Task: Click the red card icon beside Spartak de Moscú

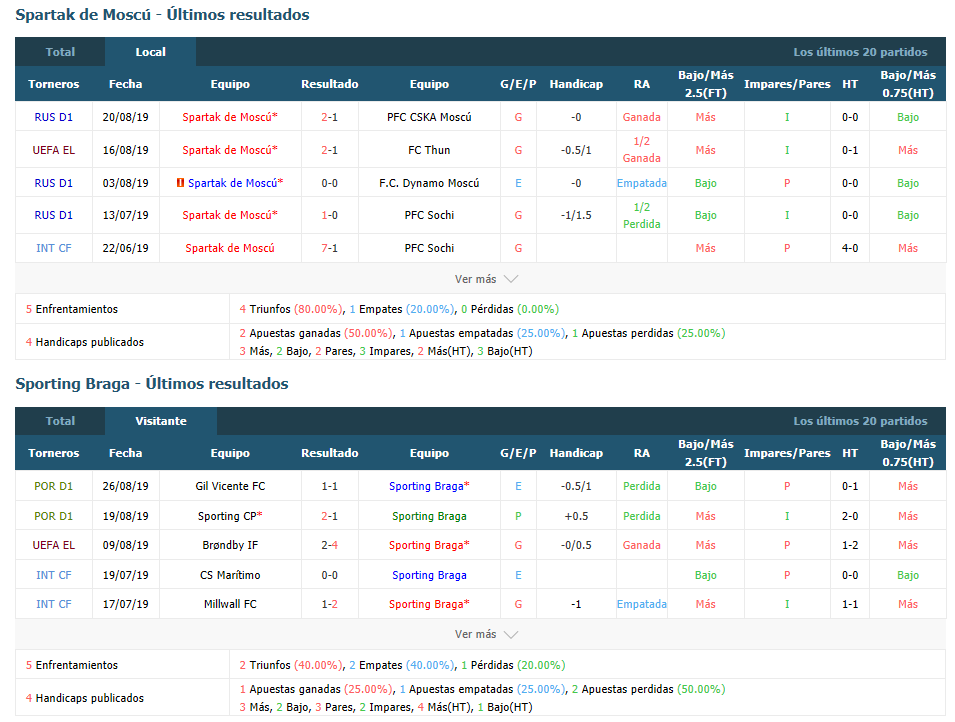Action: point(180,183)
